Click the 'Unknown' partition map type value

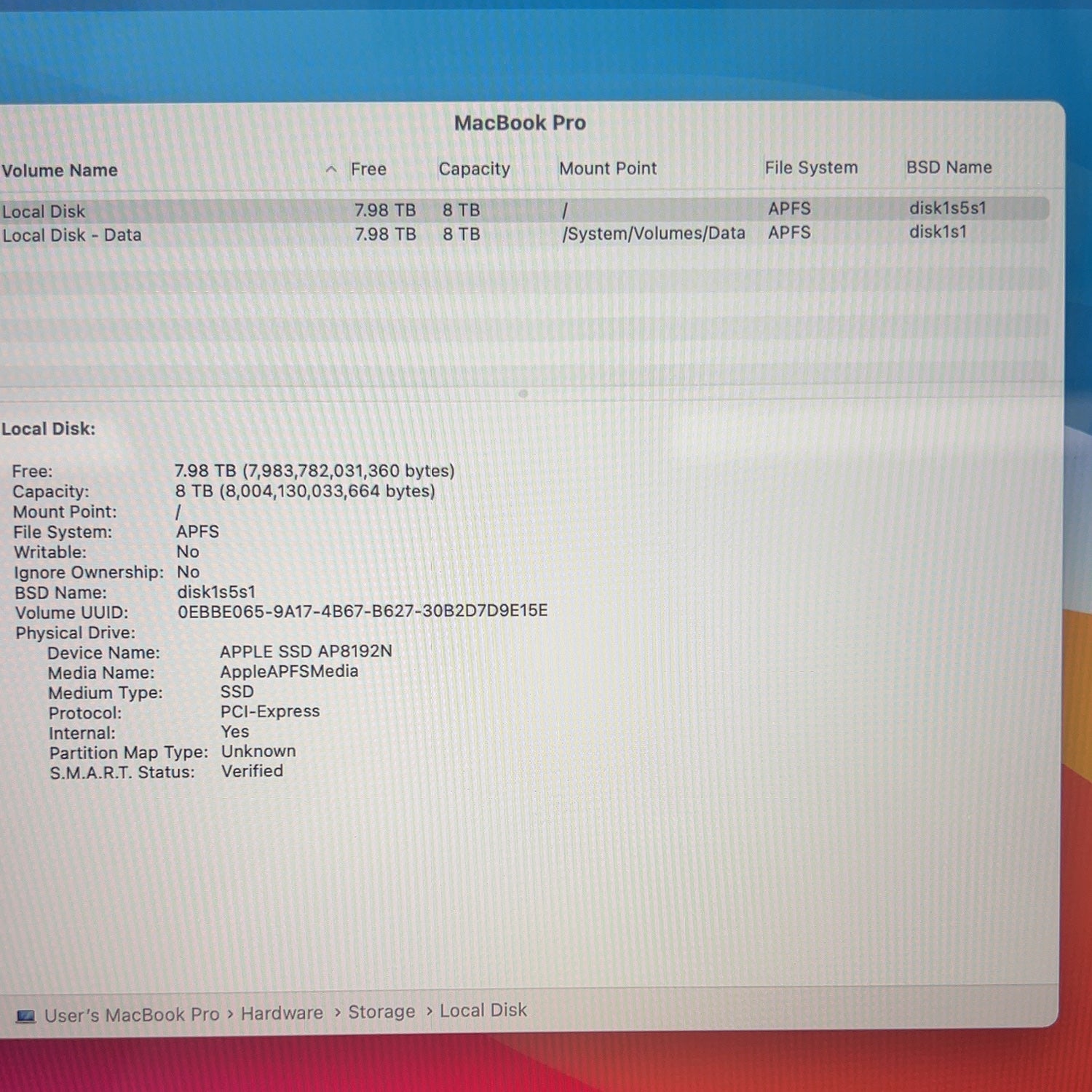pyautogui.click(x=258, y=751)
